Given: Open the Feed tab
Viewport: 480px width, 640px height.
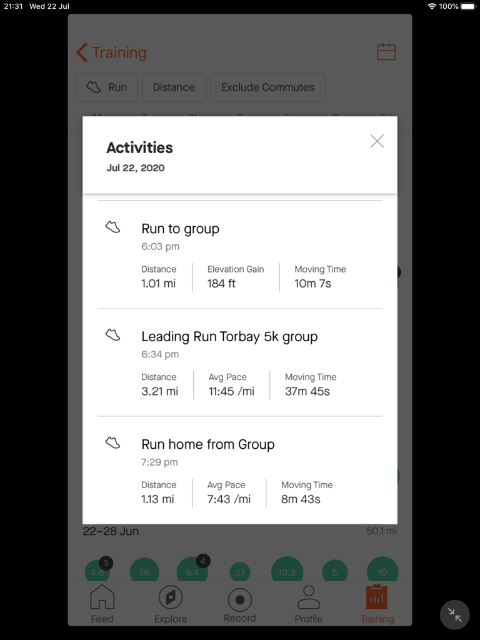Looking at the screenshot, I should 102,604.
